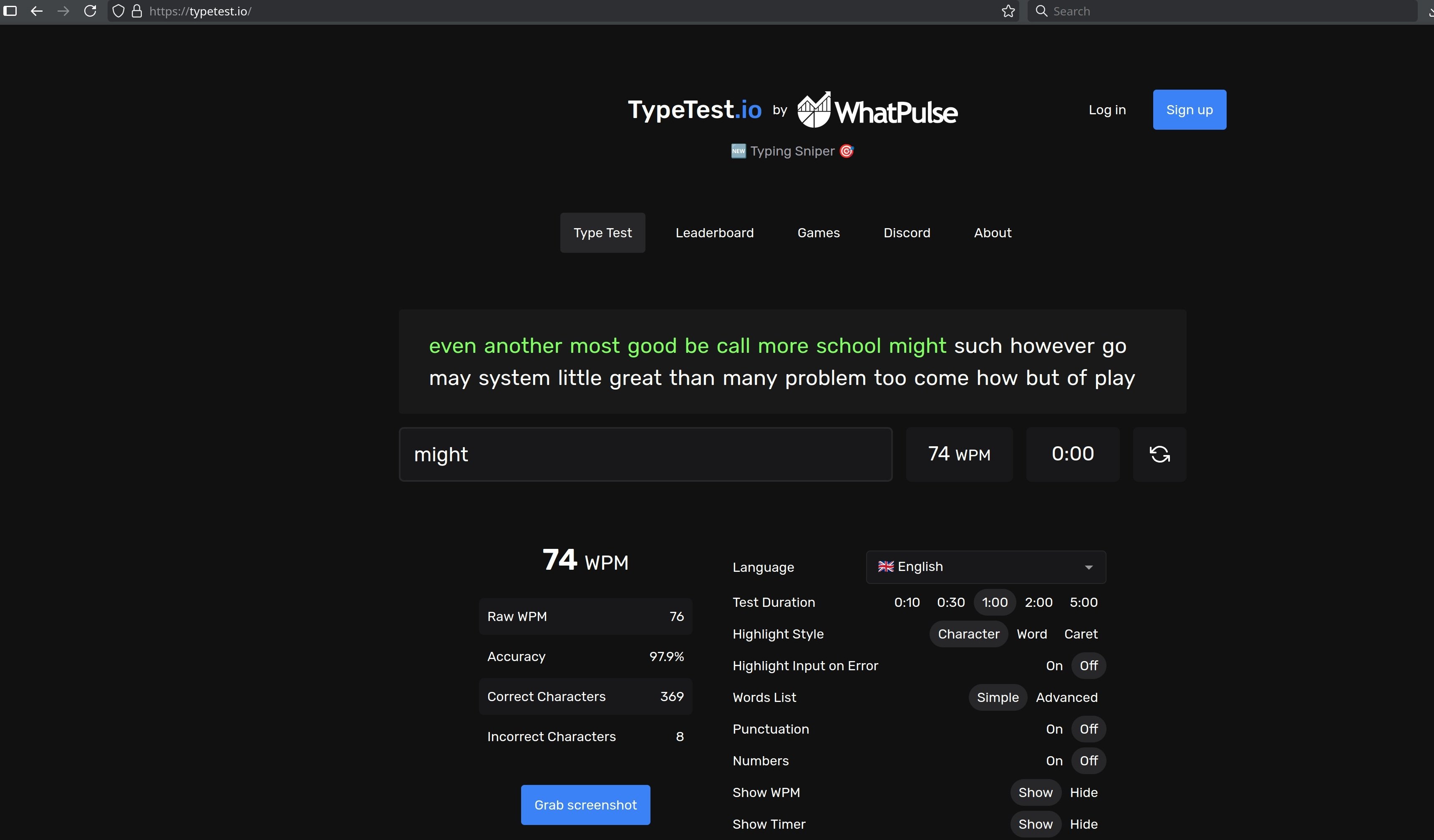Viewport: 1434px width, 840px height.
Task: Go to the Games tab
Action: 818,233
